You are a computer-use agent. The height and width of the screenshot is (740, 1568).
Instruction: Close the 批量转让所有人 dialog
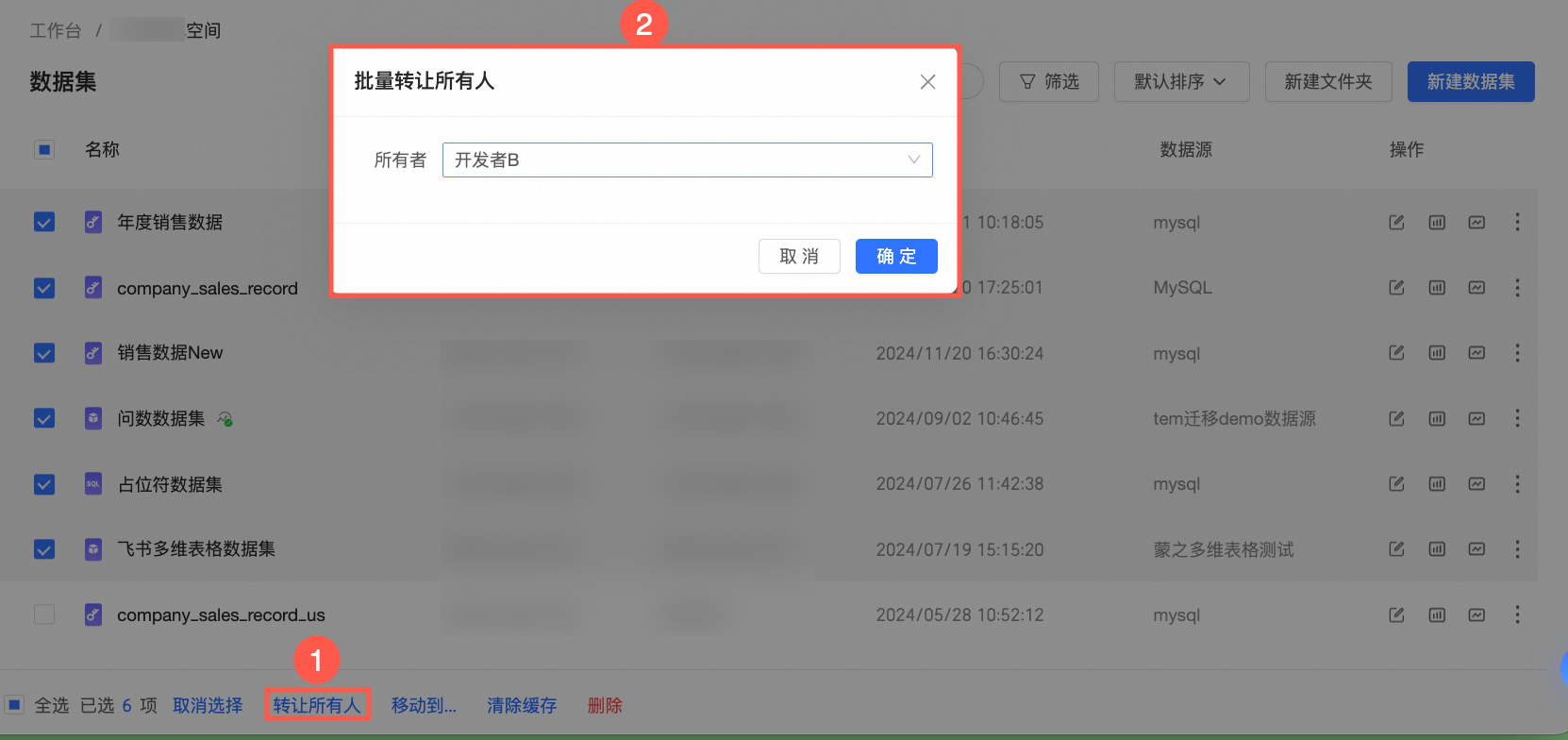coord(927,82)
